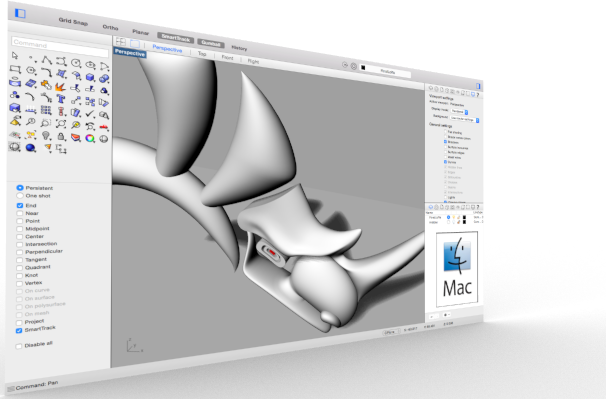606x399 pixels.
Task: Expand the current layer selector in toolbar
Action: [385, 70]
